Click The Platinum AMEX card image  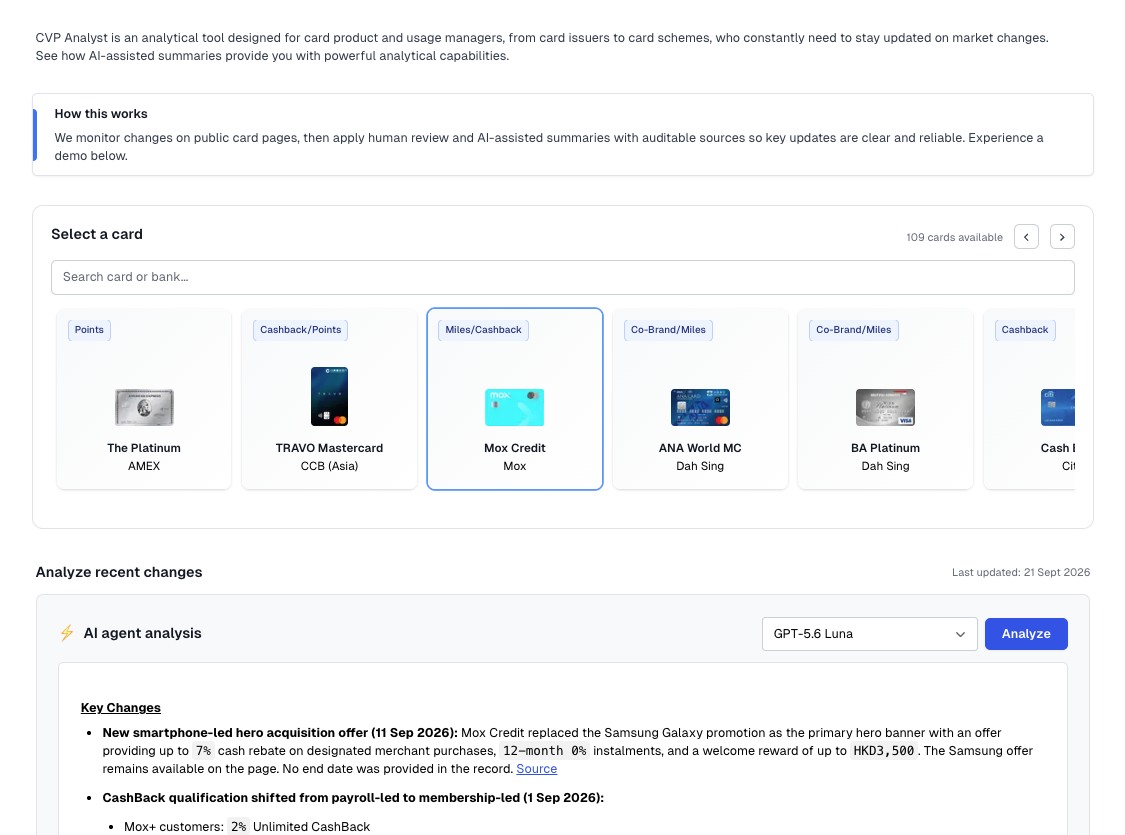(144, 407)
